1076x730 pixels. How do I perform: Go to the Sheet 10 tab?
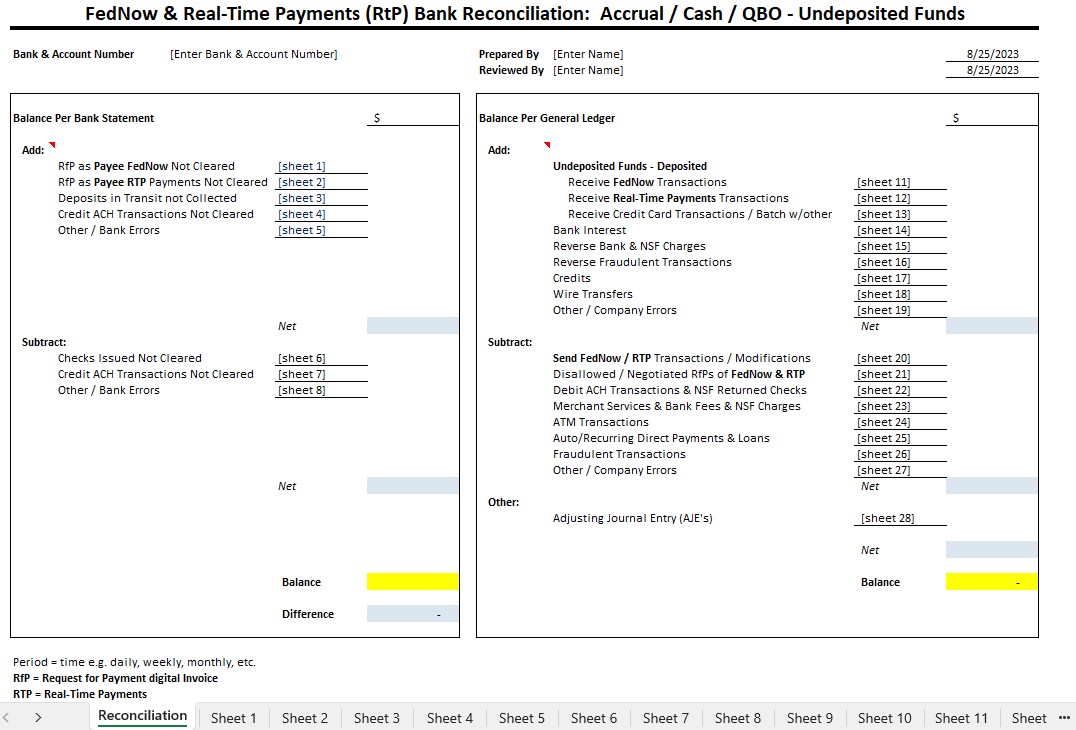pyautogui.click(x=885, y=718)
